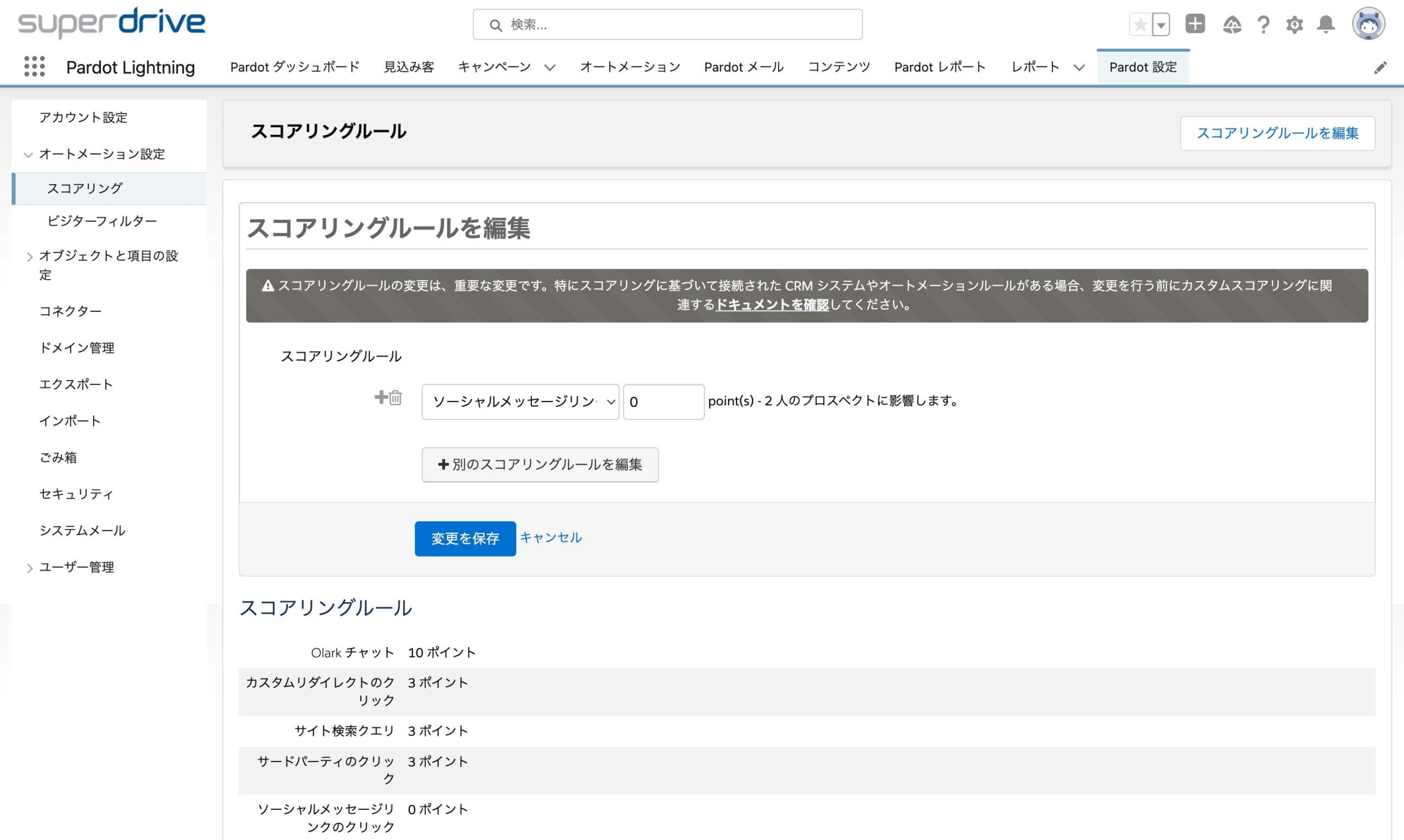Image resolution: width=1404 pixels, height=840 pixels.
Task: Open the 見込み客 tab
Action: 409,67
